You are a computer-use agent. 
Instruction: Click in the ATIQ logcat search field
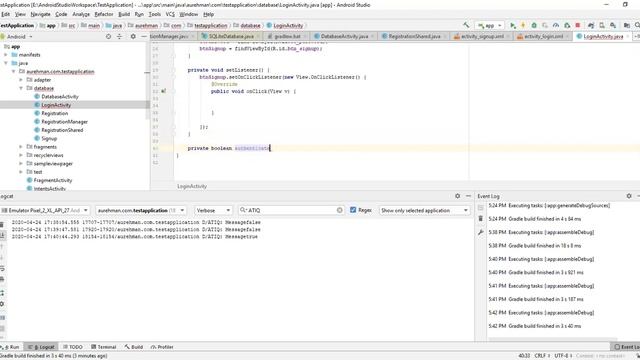[292, 210]
